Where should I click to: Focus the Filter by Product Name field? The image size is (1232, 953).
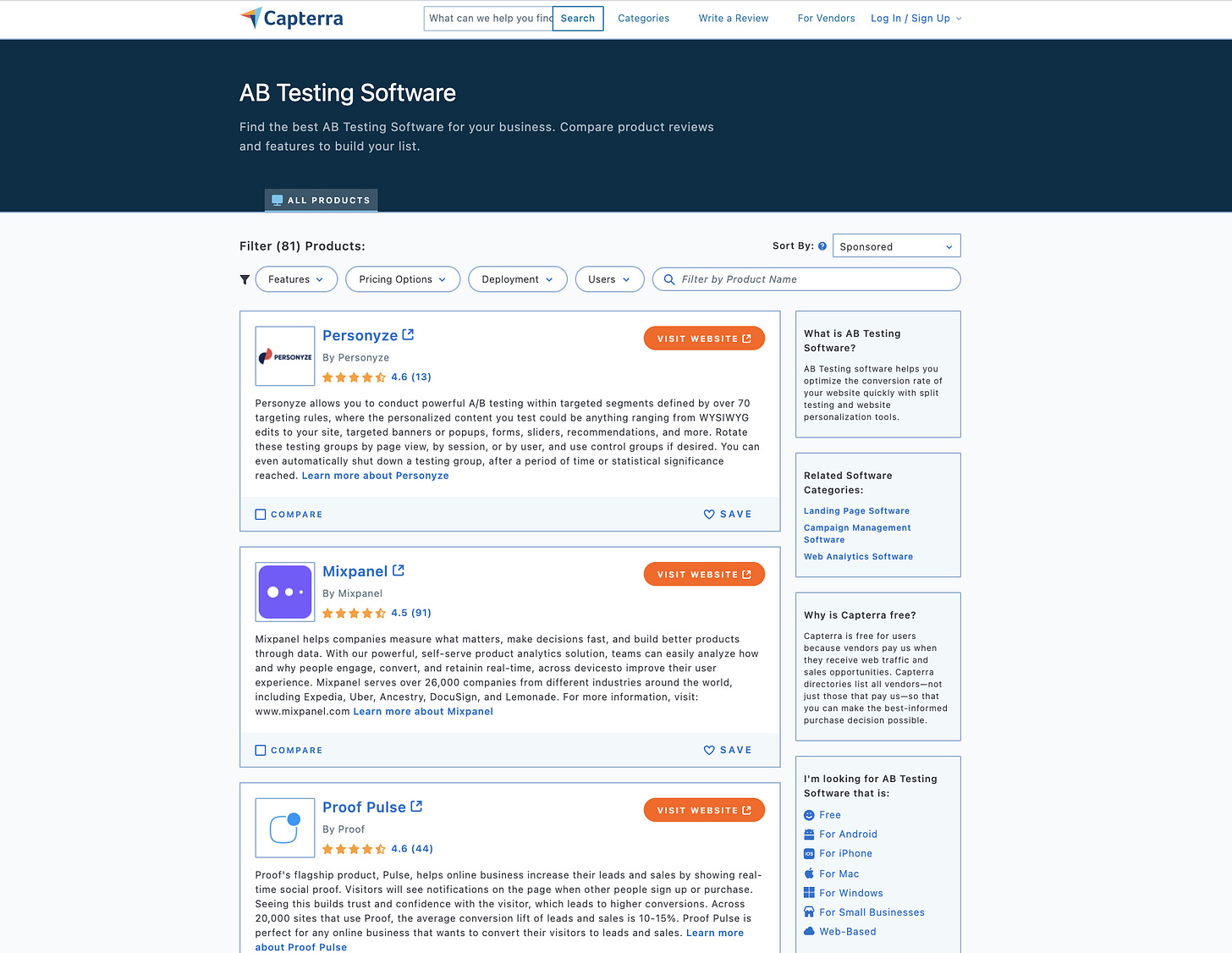tap(806, 279)
